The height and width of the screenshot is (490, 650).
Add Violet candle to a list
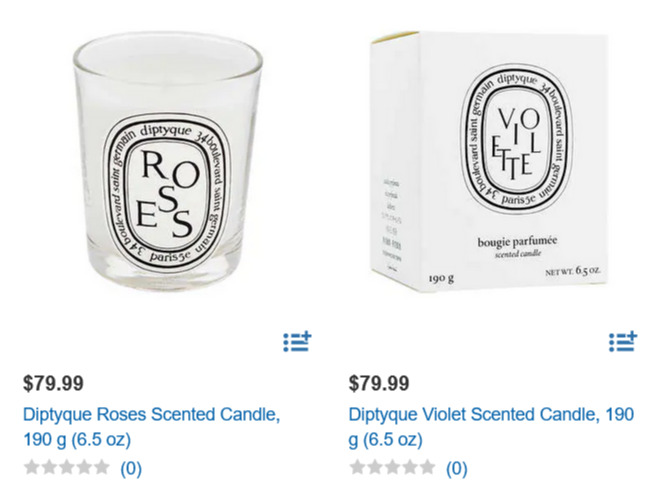[x=623, y=342]
